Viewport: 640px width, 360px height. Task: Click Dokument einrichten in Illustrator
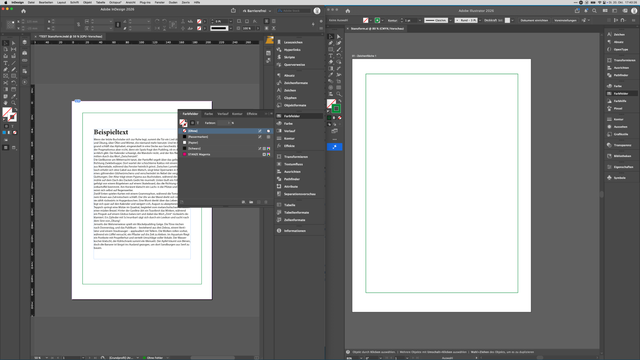tap(534, 20)
